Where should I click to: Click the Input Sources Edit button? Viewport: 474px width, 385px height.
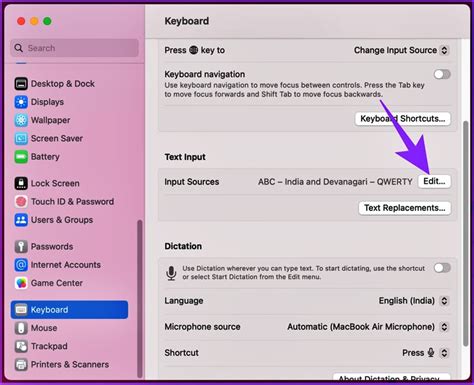[x=434, y=182]
